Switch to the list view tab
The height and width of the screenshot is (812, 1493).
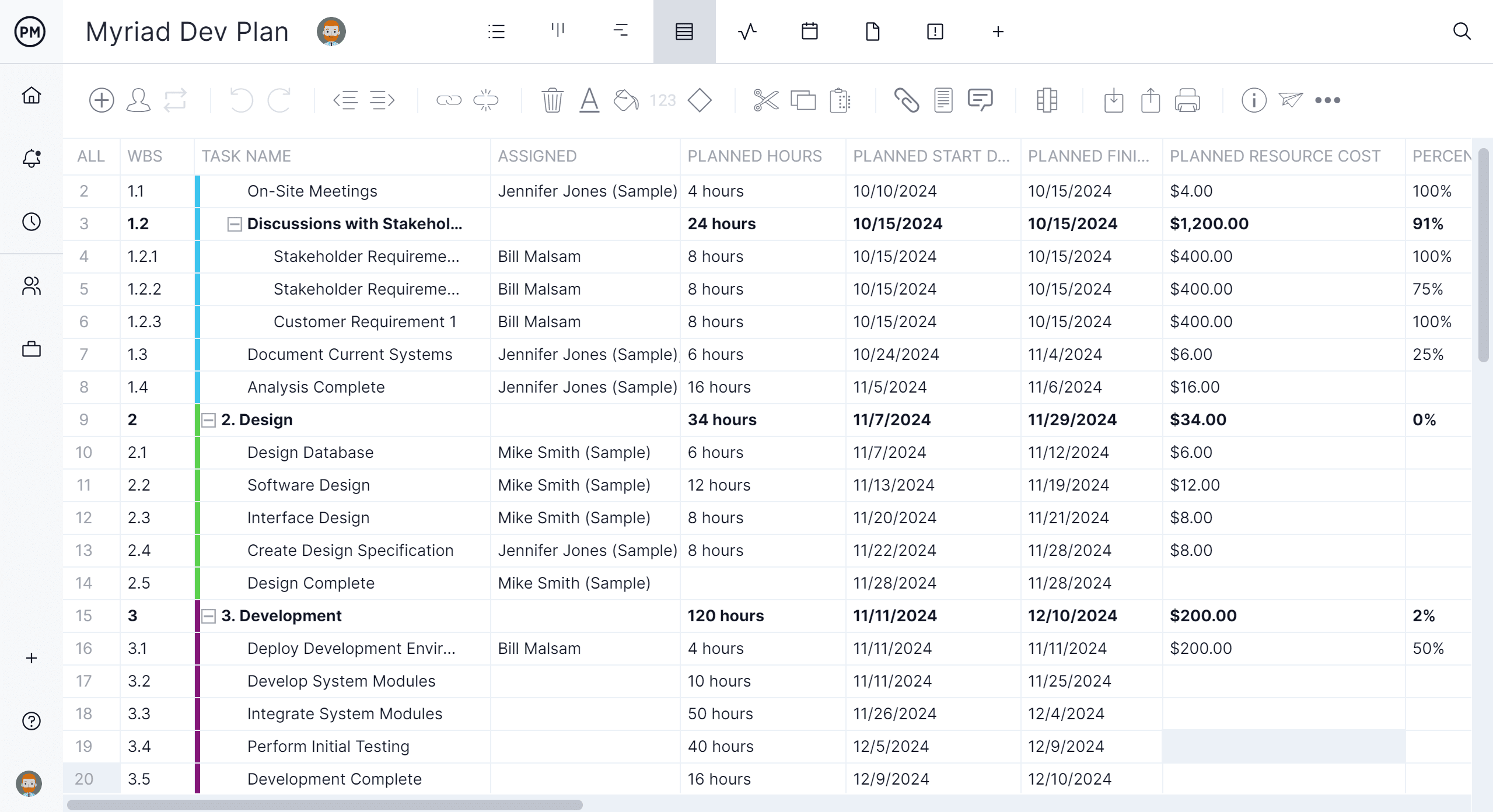pyautogui.click(x=496, y=32)
